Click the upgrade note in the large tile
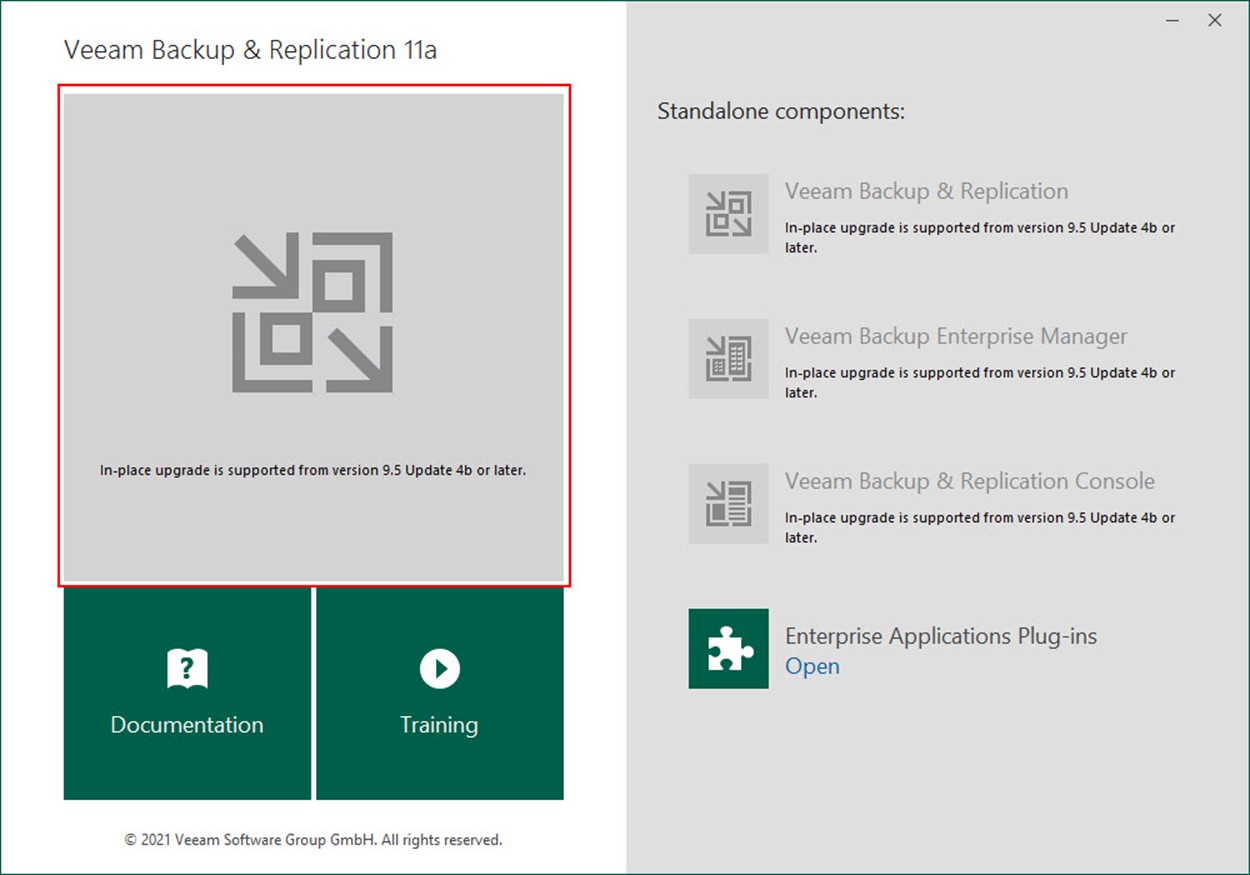The width and height of the screenshot is (1250, 875). 313,470
